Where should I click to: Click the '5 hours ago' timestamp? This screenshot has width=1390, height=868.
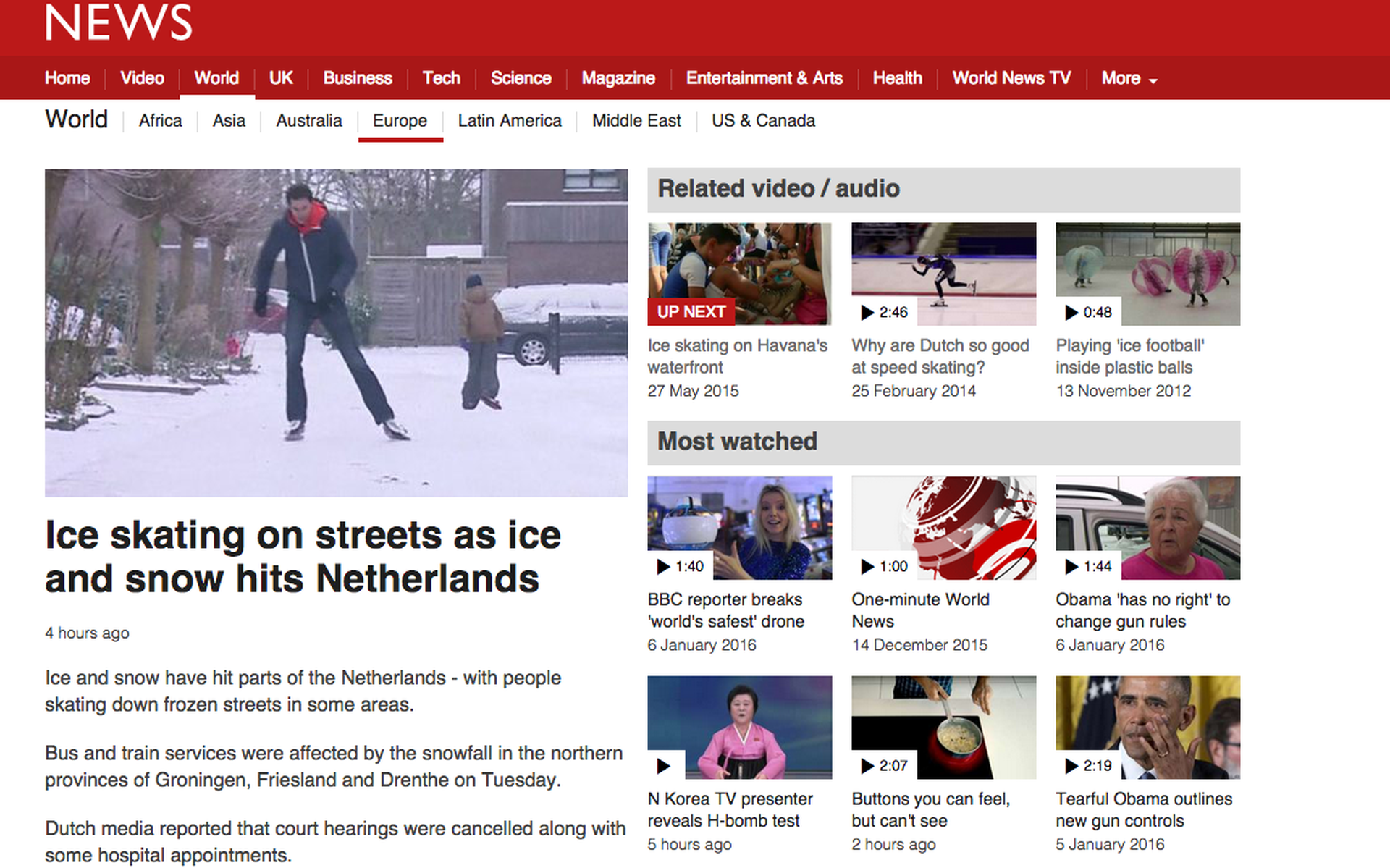coord(690,844)
